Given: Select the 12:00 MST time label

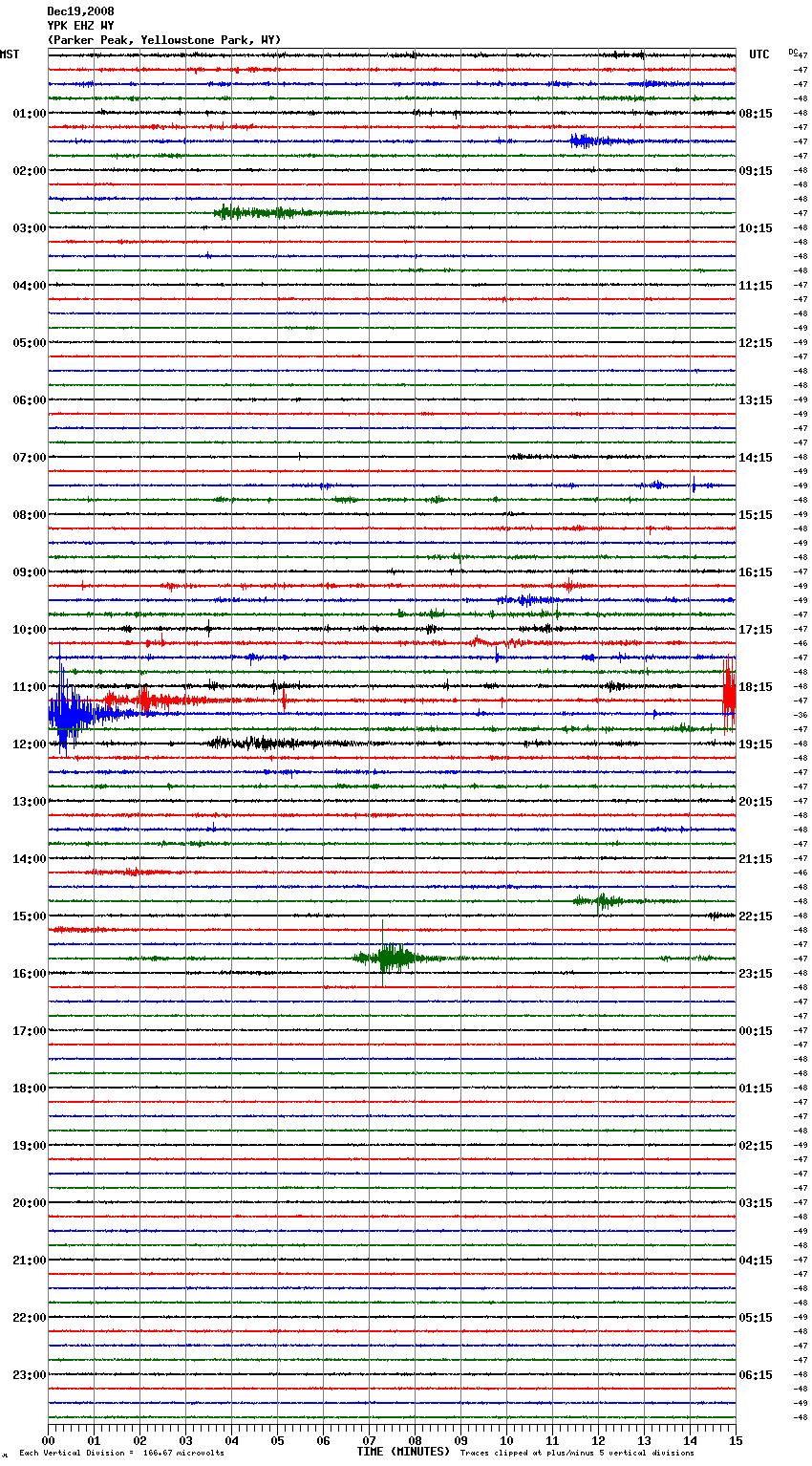Looking at the screenshot, I should tap(30, 744).
